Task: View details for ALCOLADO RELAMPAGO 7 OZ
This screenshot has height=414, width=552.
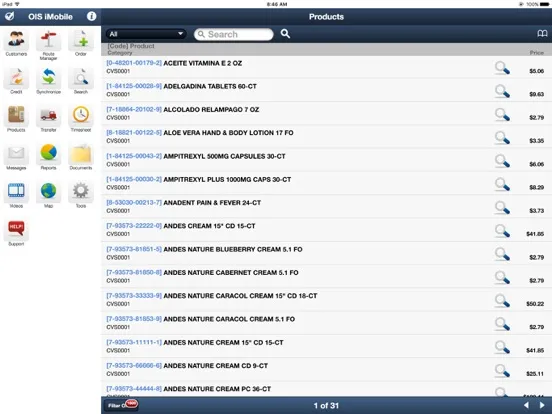Action: tap(502, 114)
